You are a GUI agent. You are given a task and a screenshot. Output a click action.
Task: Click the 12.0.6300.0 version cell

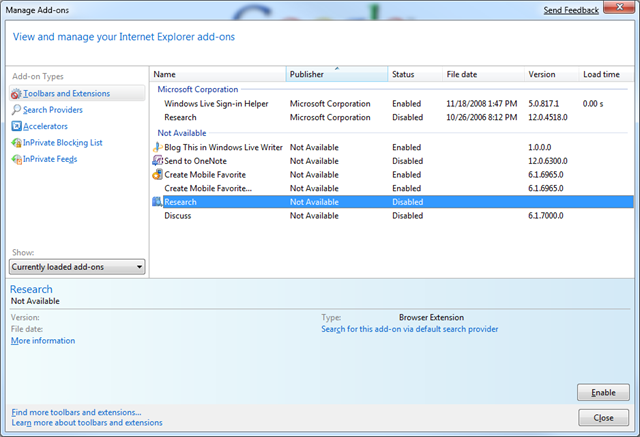548,161
